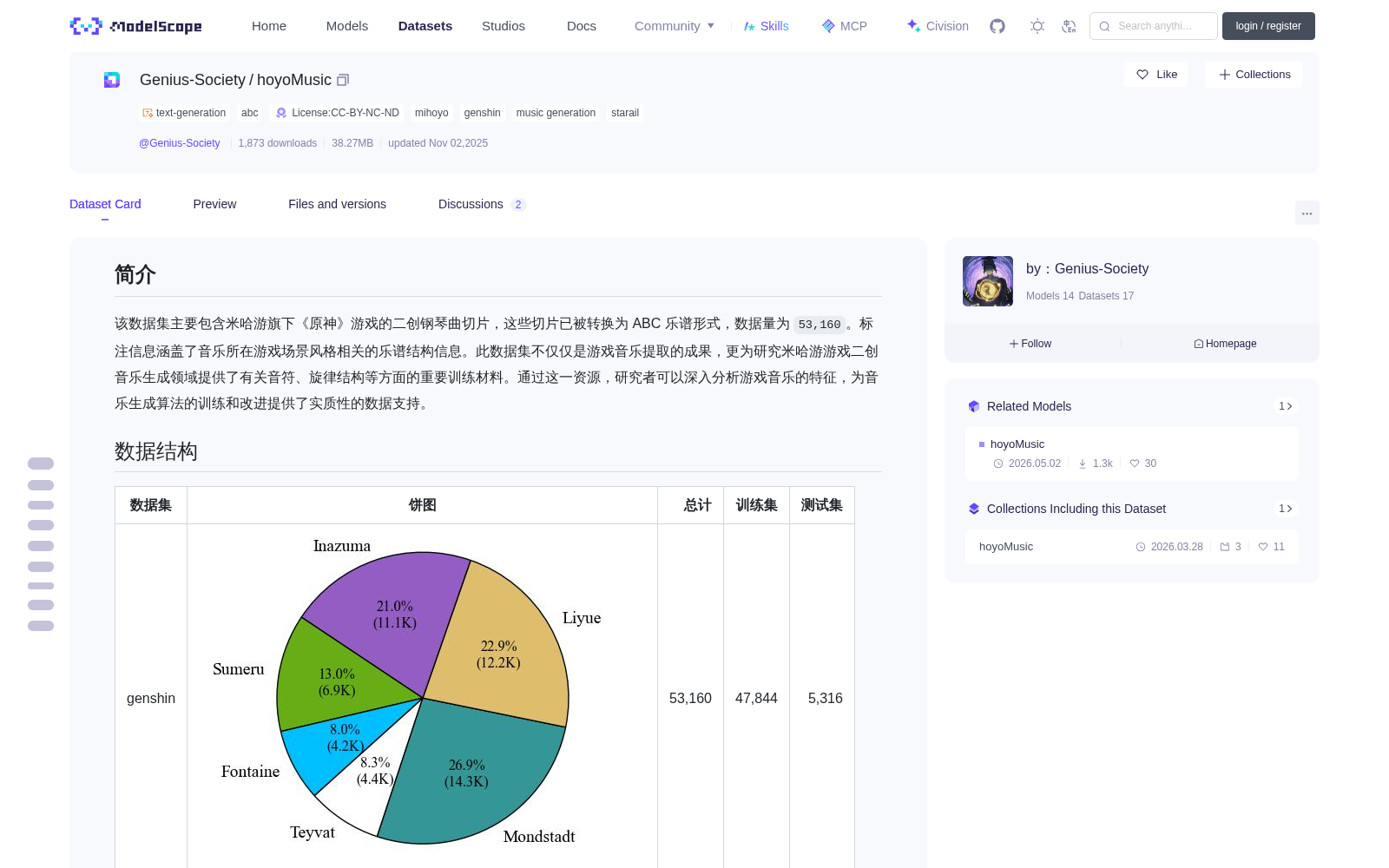Viewport: 1389px width, 868px height.
Task: Toggle the light/dark theme sun icon
Action: (x=1037, y=26)
